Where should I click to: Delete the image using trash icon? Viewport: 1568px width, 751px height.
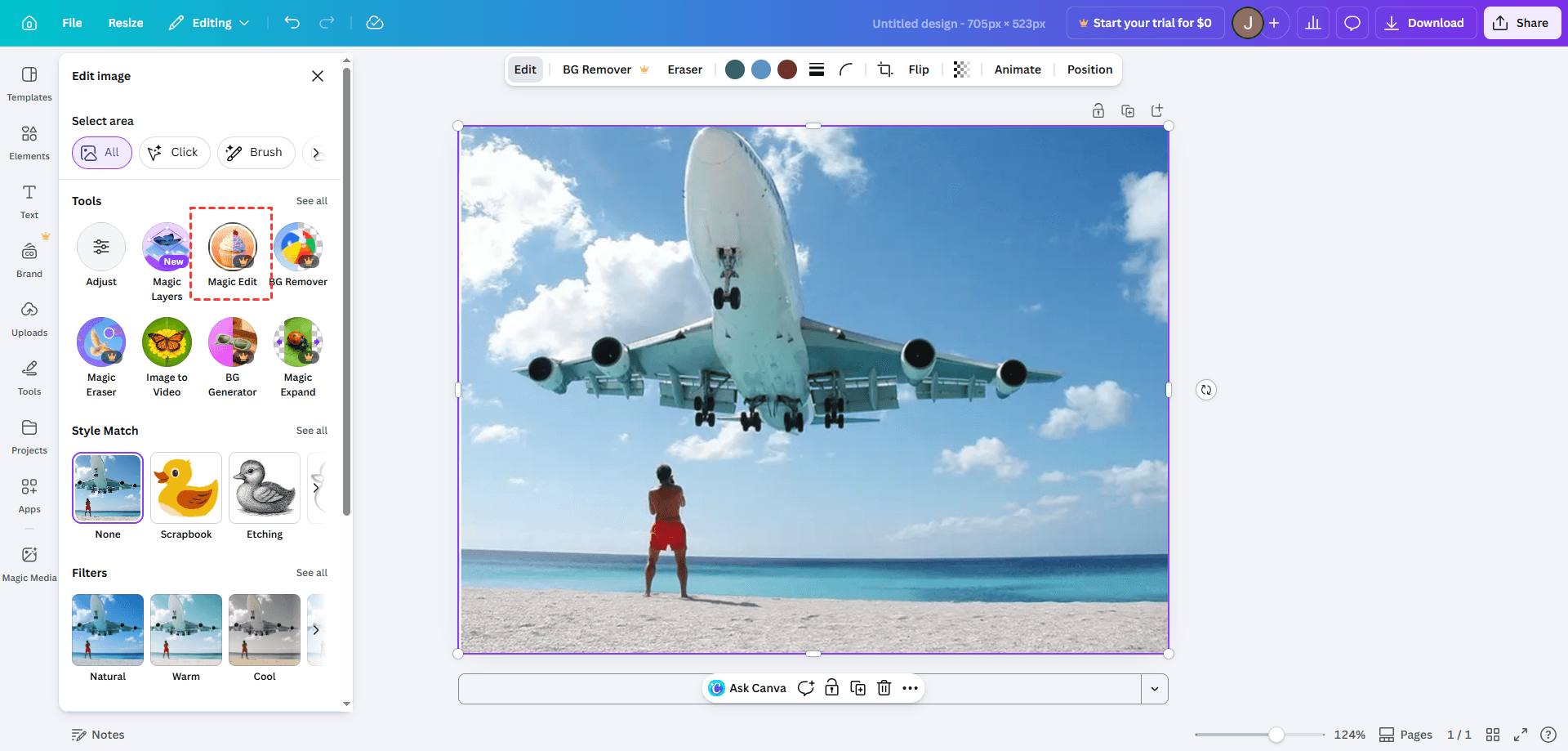click(x=884, y=688)
